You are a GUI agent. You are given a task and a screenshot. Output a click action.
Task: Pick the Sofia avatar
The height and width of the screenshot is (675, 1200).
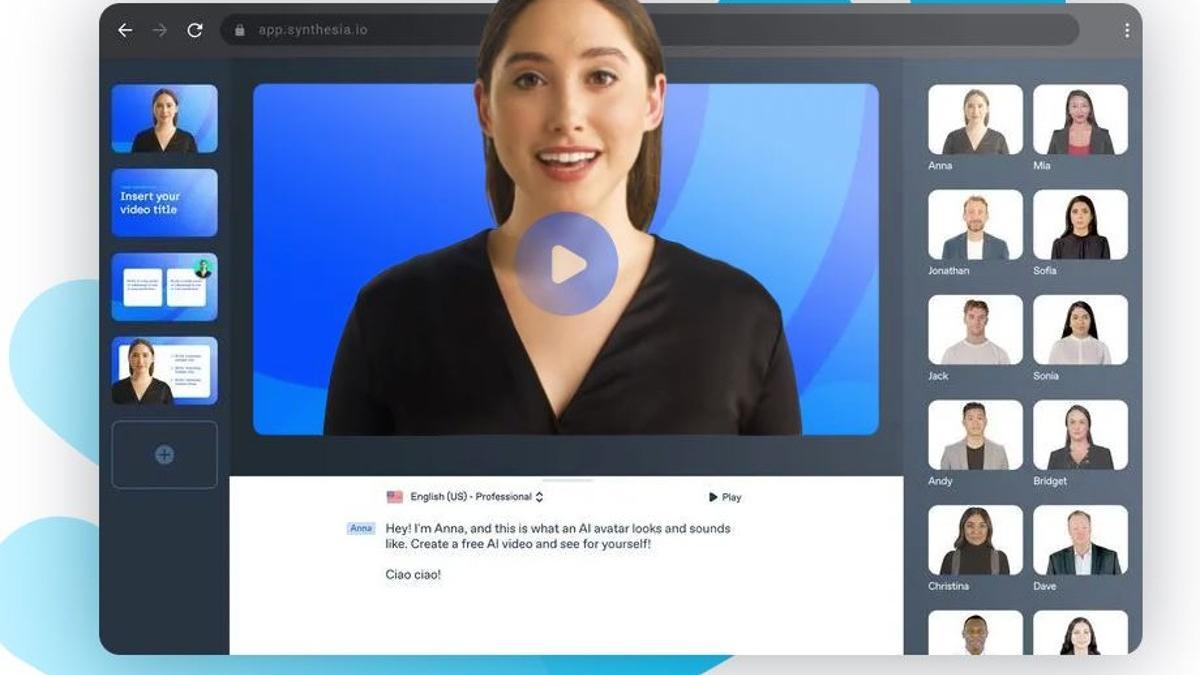coord(1080,225)
